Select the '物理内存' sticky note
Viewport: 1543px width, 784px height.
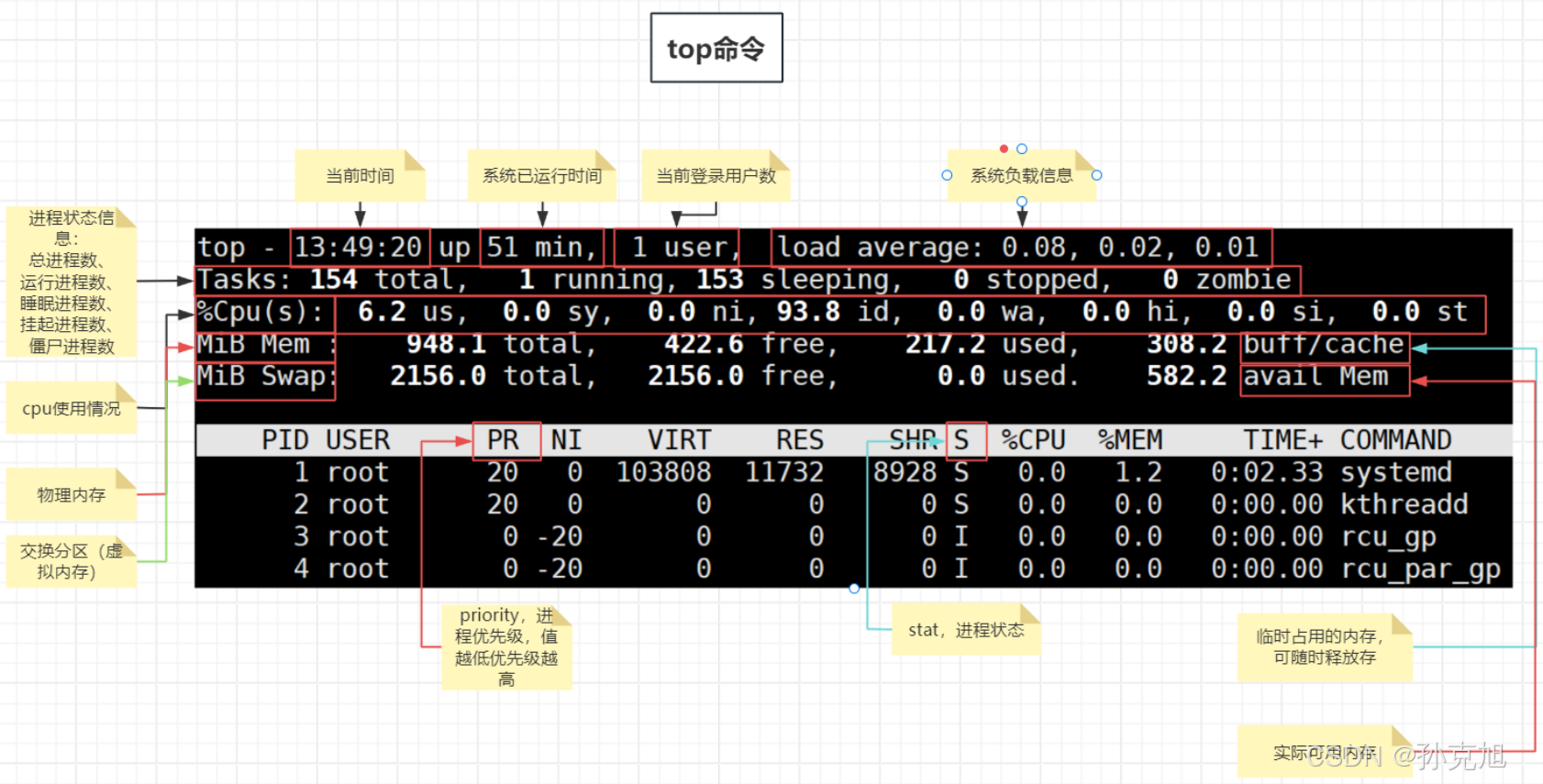[71, 494]
